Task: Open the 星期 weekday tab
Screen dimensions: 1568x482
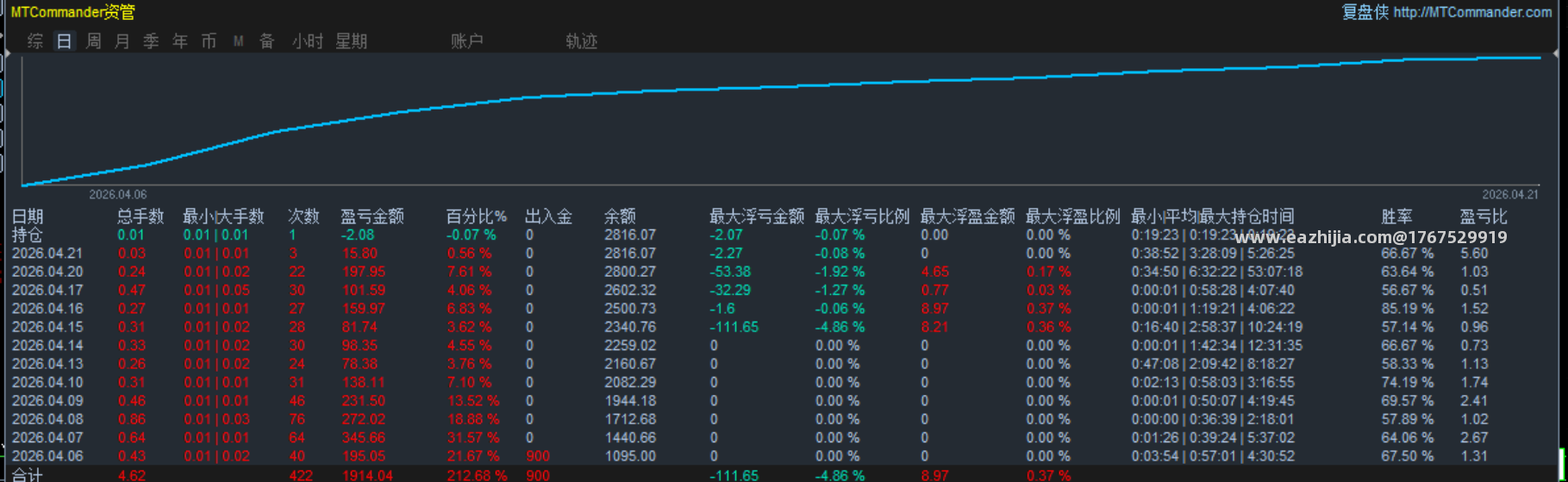Action: 352,41
